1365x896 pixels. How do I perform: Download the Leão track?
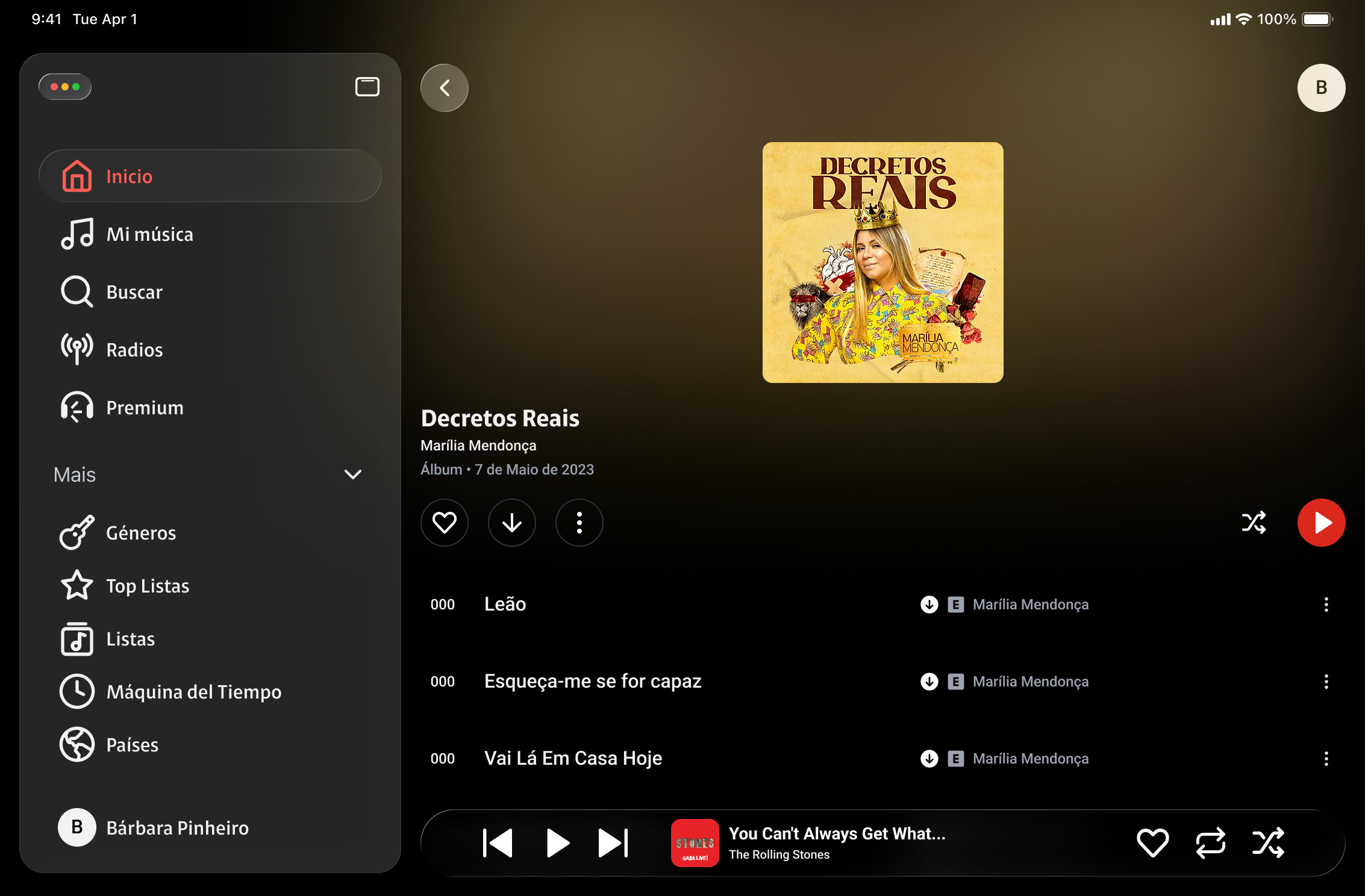tap(929, 604)
